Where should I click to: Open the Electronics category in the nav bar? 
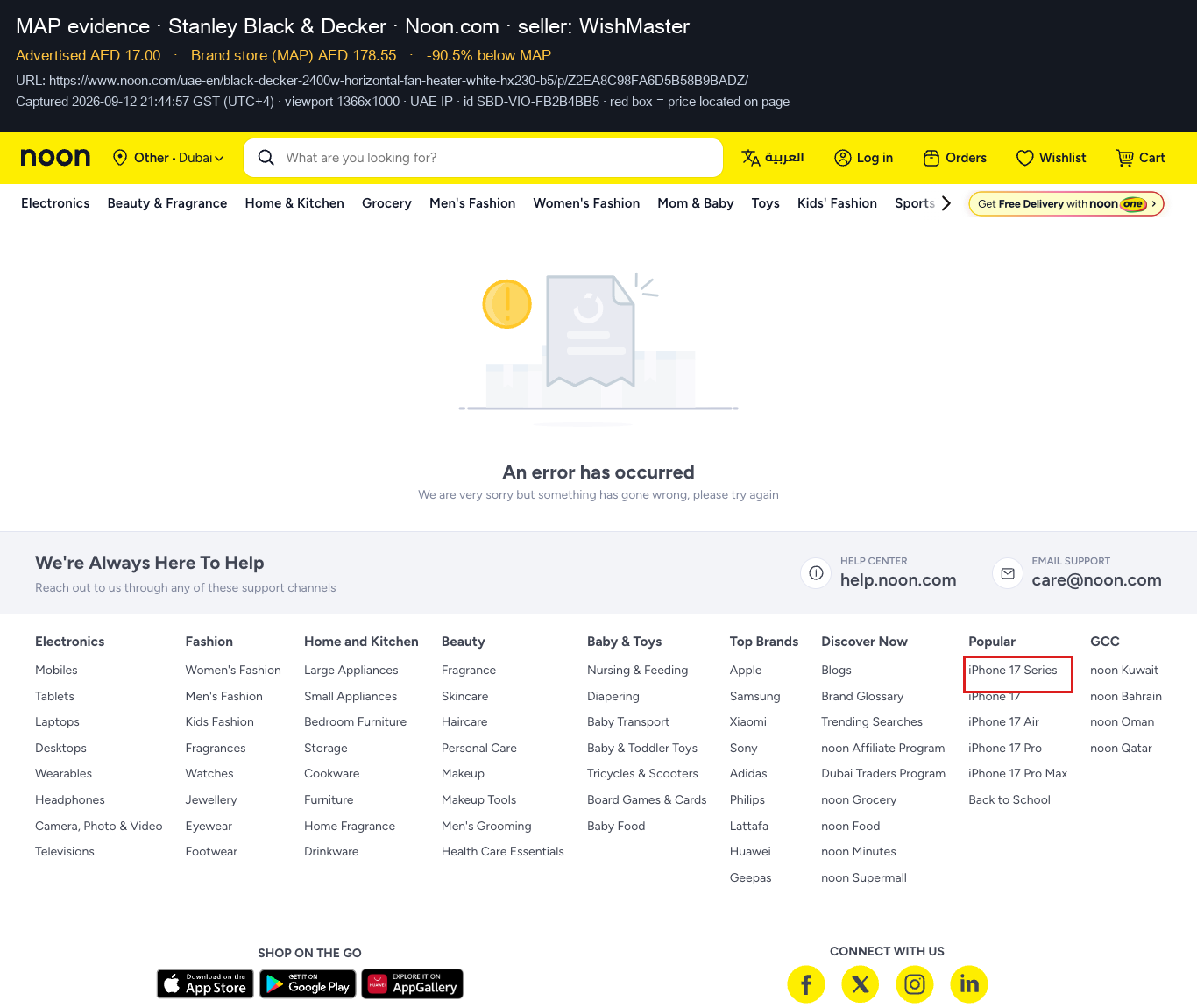(x=55, y=203)
